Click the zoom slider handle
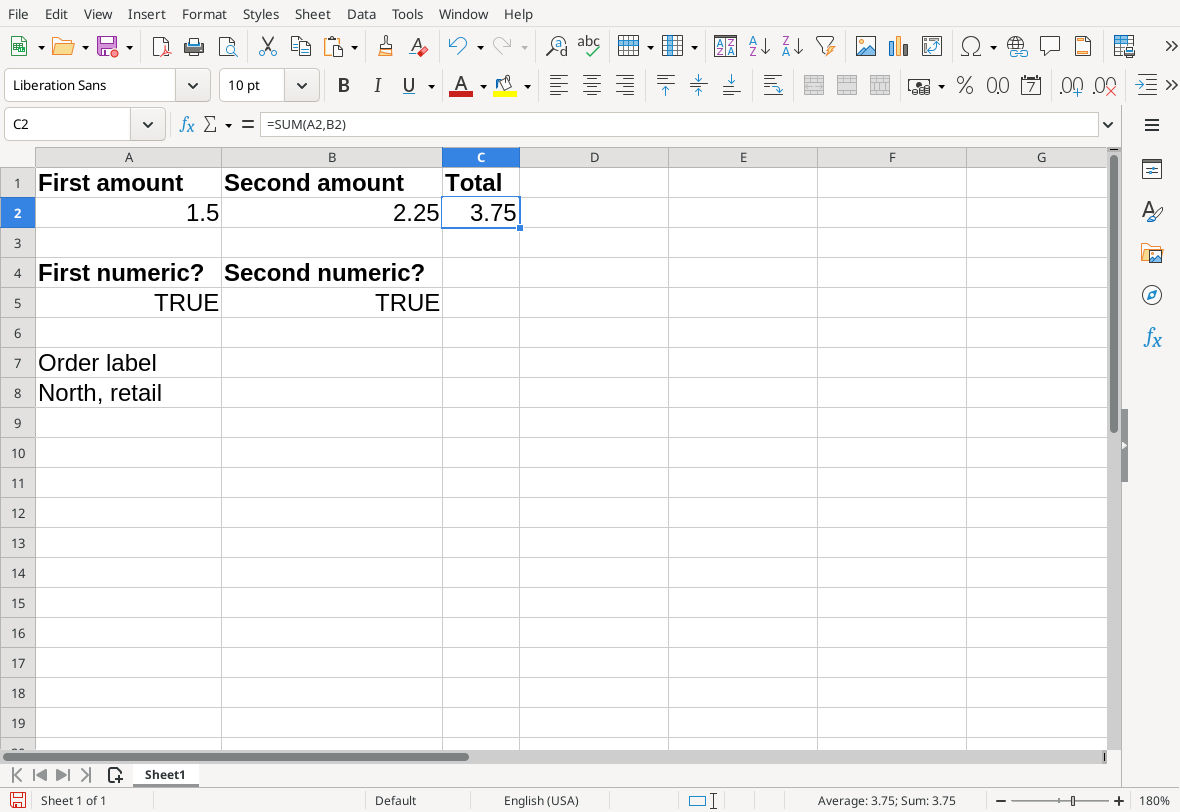Viewport: 1180px width, 812px height. [x=1073, y=801]
